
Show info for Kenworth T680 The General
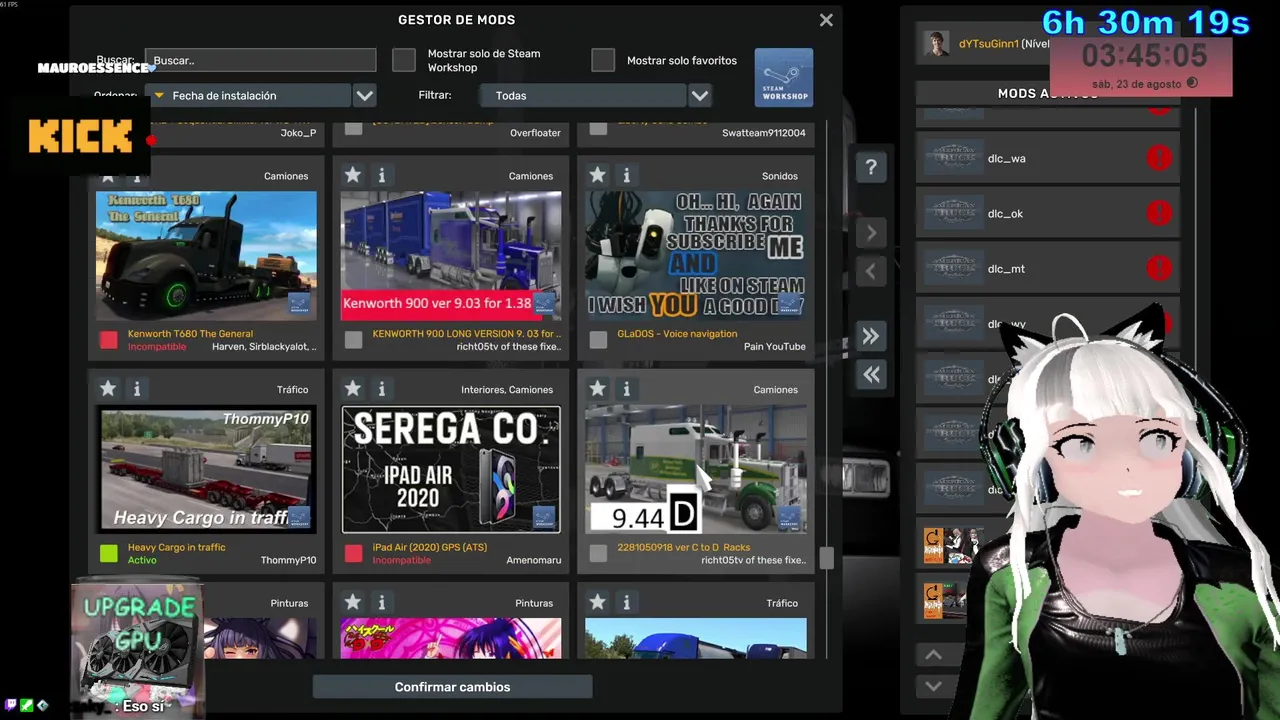[x=137, y=175]
